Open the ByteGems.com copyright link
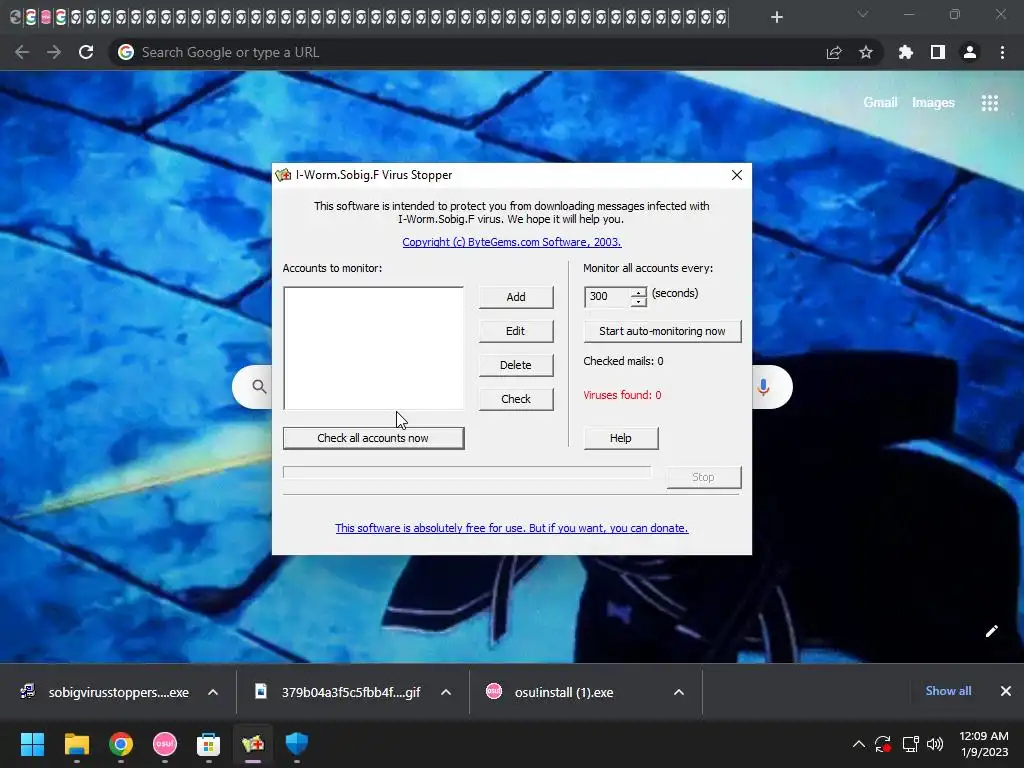The width and height of the screenshot is (1024, 768). point(512,242)
